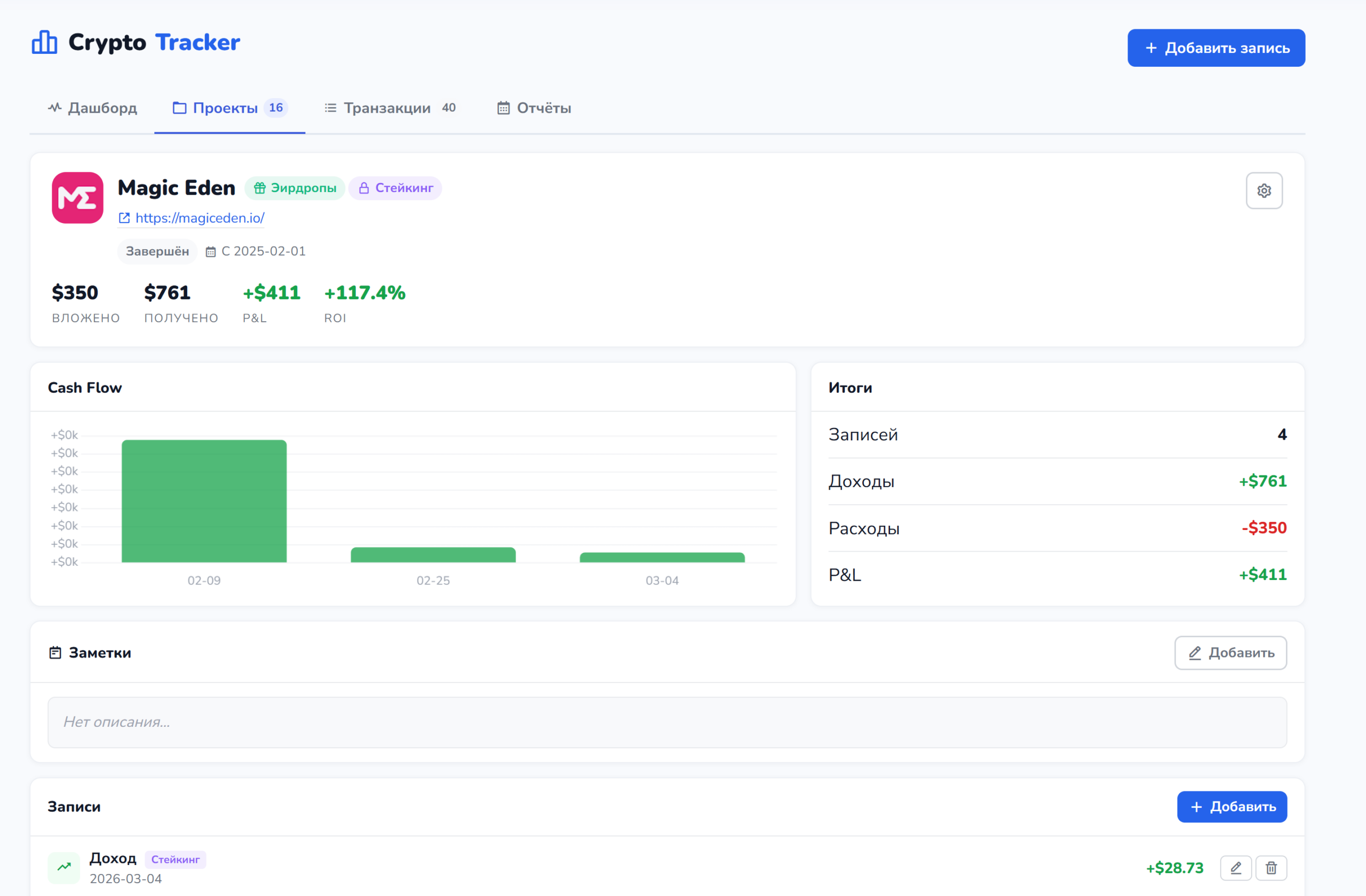This screenshot has height=896, width=1366.
Task: Edit the 2026-03-04 income record pencil icon
Action: point(1235,868)
